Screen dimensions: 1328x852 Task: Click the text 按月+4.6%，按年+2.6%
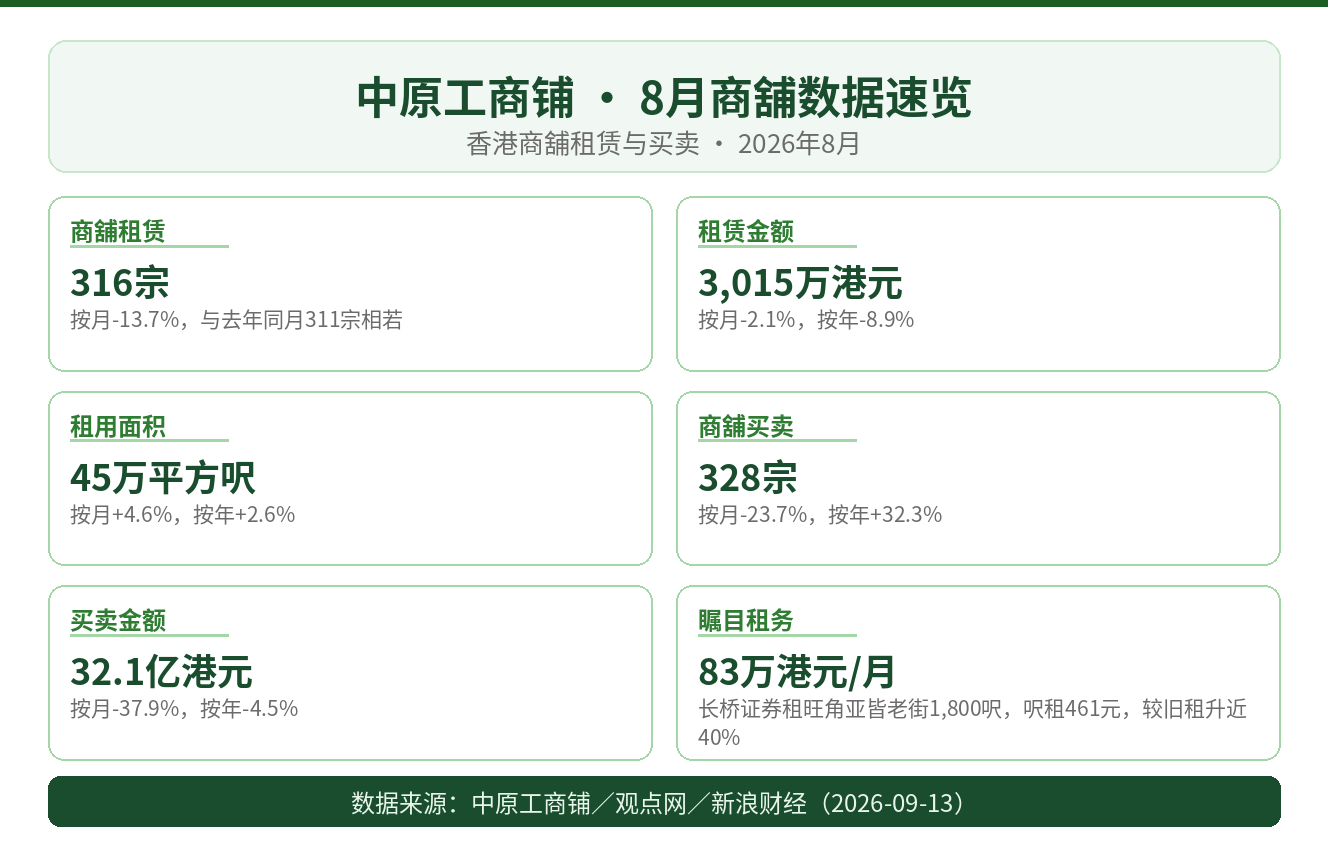[183, 515]
